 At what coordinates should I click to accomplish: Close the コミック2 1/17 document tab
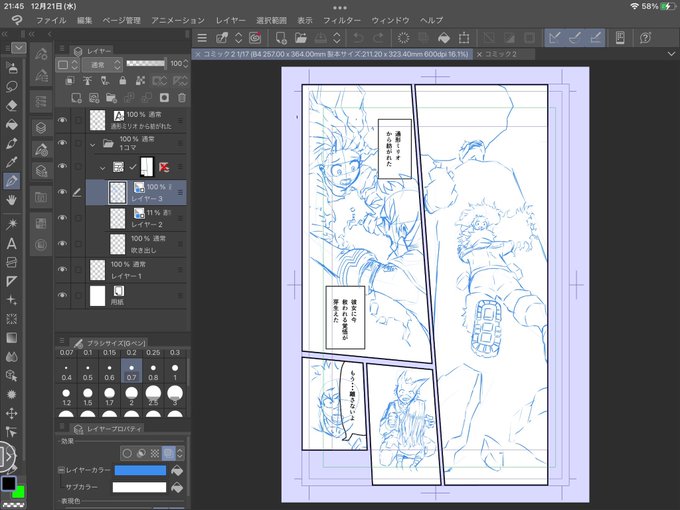click(198, 54)
